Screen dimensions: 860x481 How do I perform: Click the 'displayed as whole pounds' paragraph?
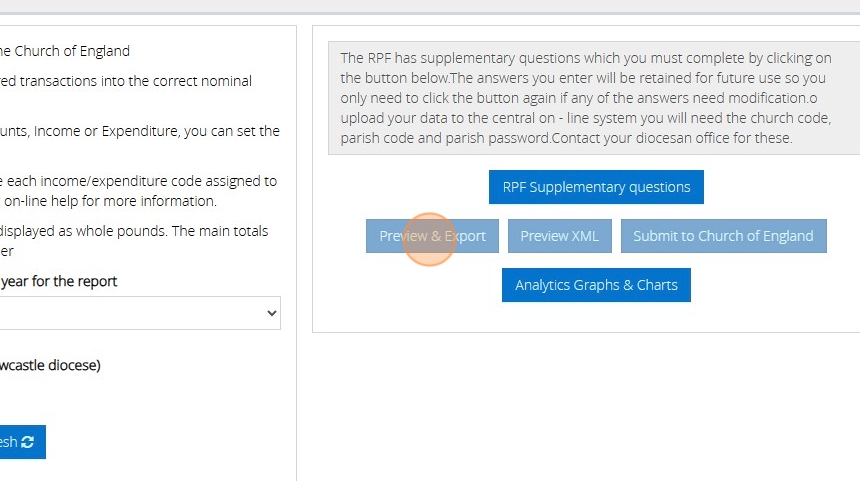pos(134,231)
